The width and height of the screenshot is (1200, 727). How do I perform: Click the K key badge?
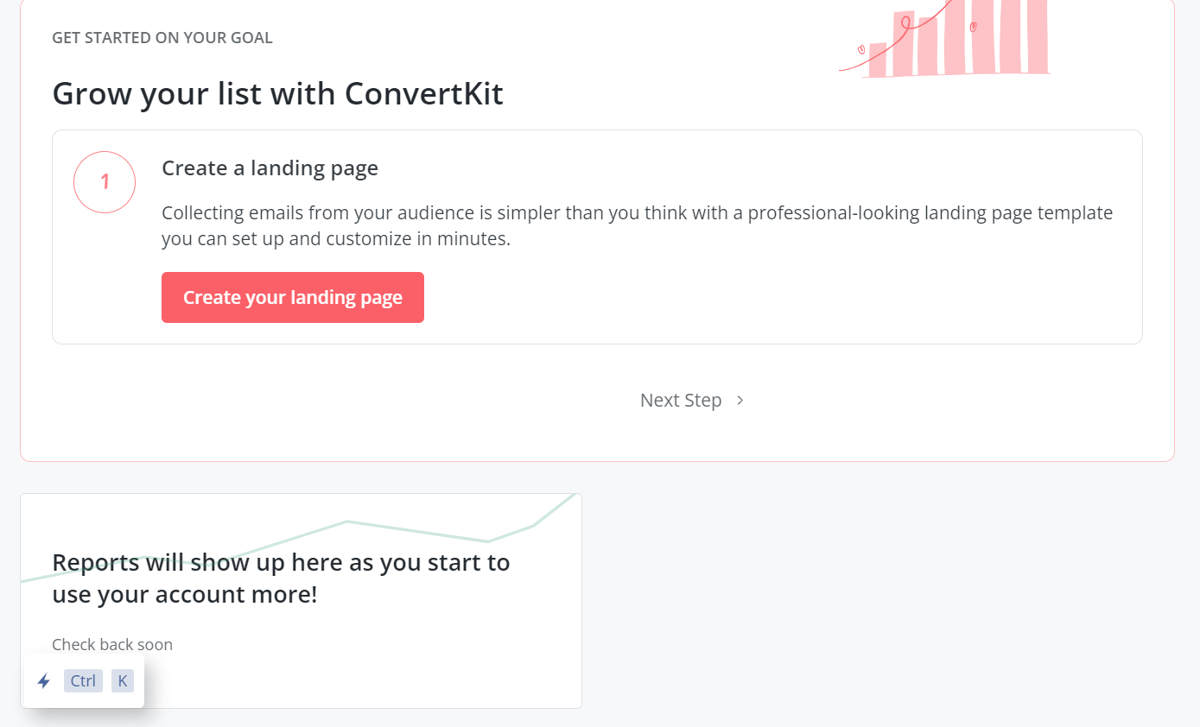coord(122,681)
